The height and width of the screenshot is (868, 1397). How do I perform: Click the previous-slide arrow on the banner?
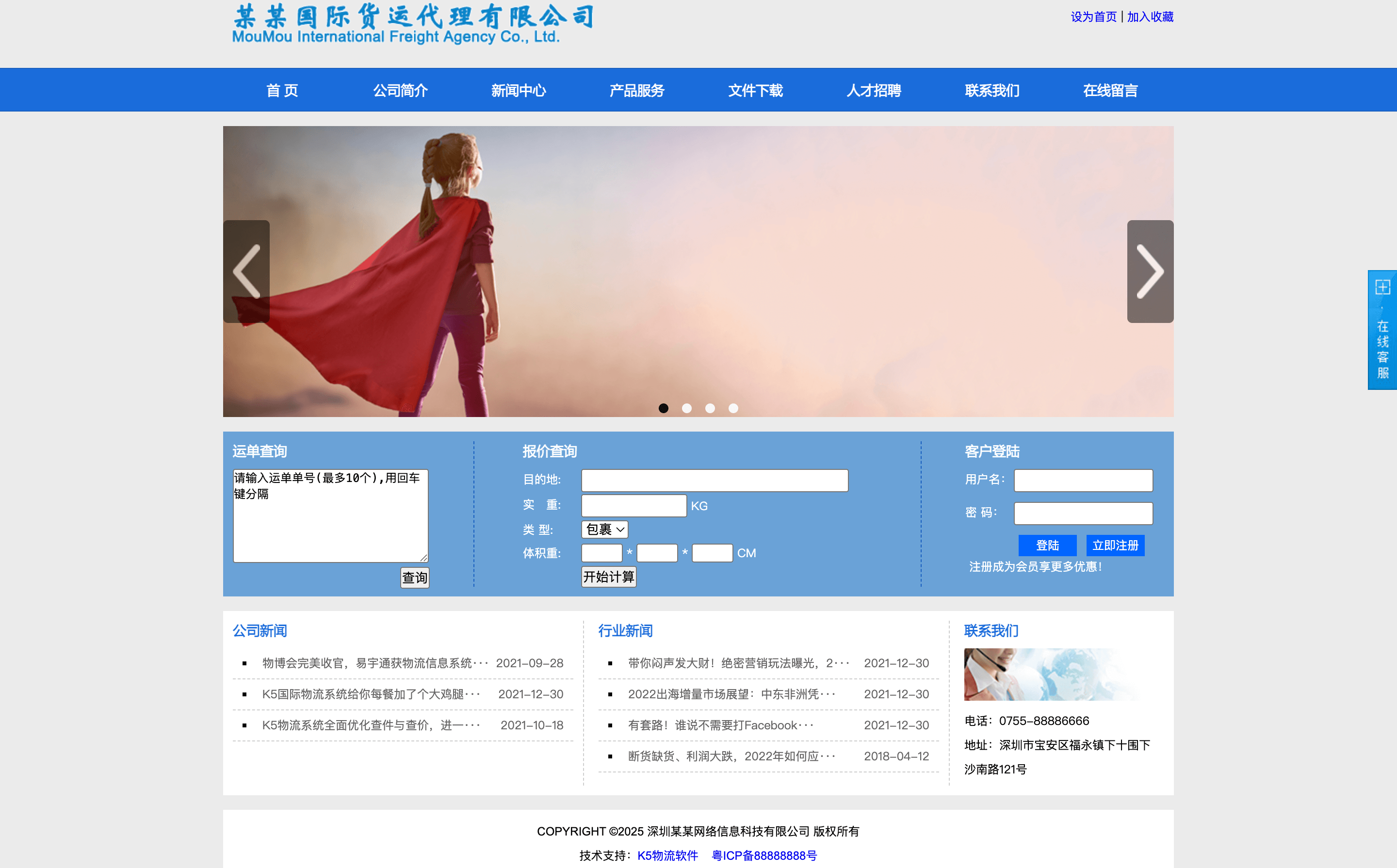click(246, 272)
